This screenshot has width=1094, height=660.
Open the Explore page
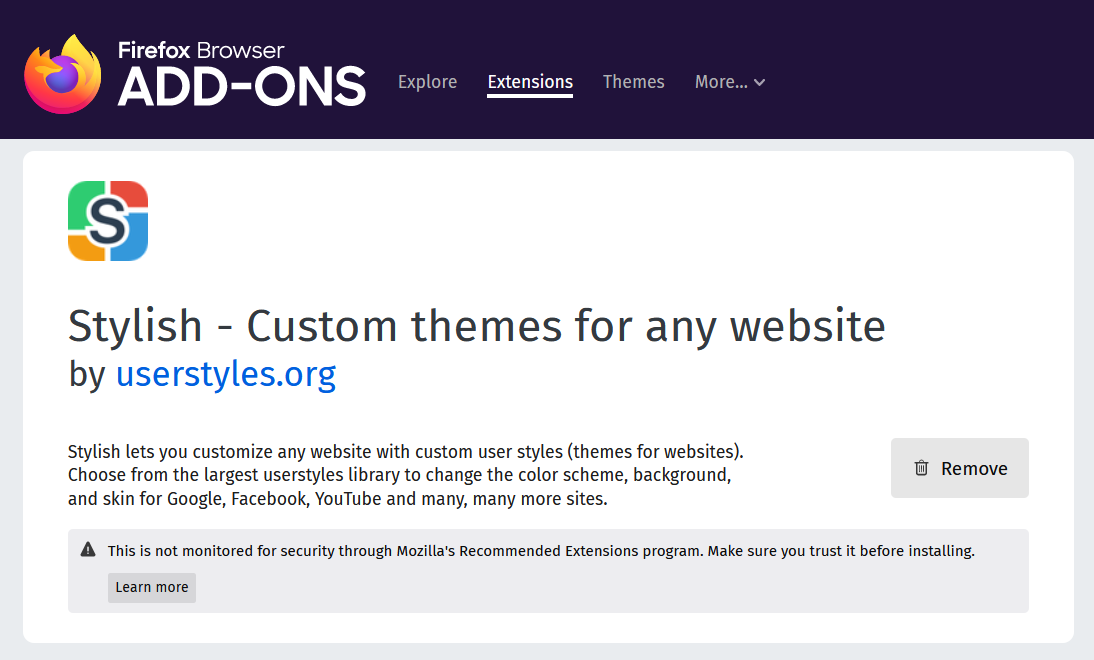(x=427, y=82)
